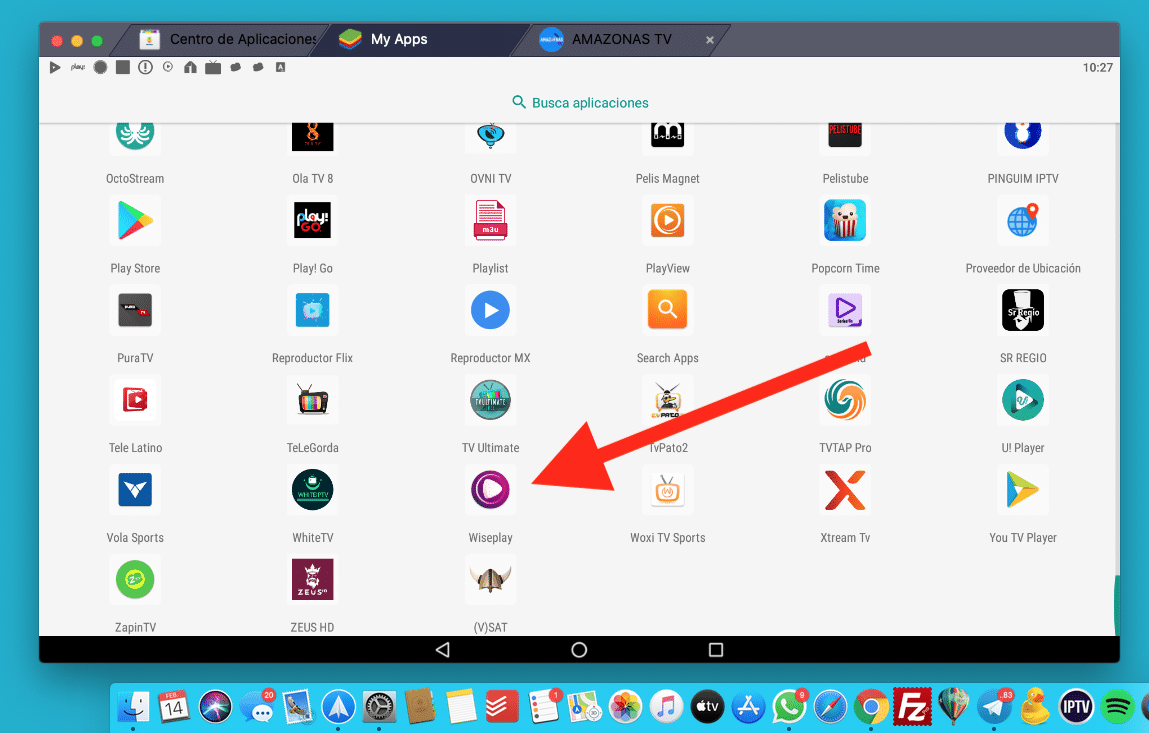Open the Search Apps icon
Viewport: 1149px width, 733px height.
click(667, 311)
